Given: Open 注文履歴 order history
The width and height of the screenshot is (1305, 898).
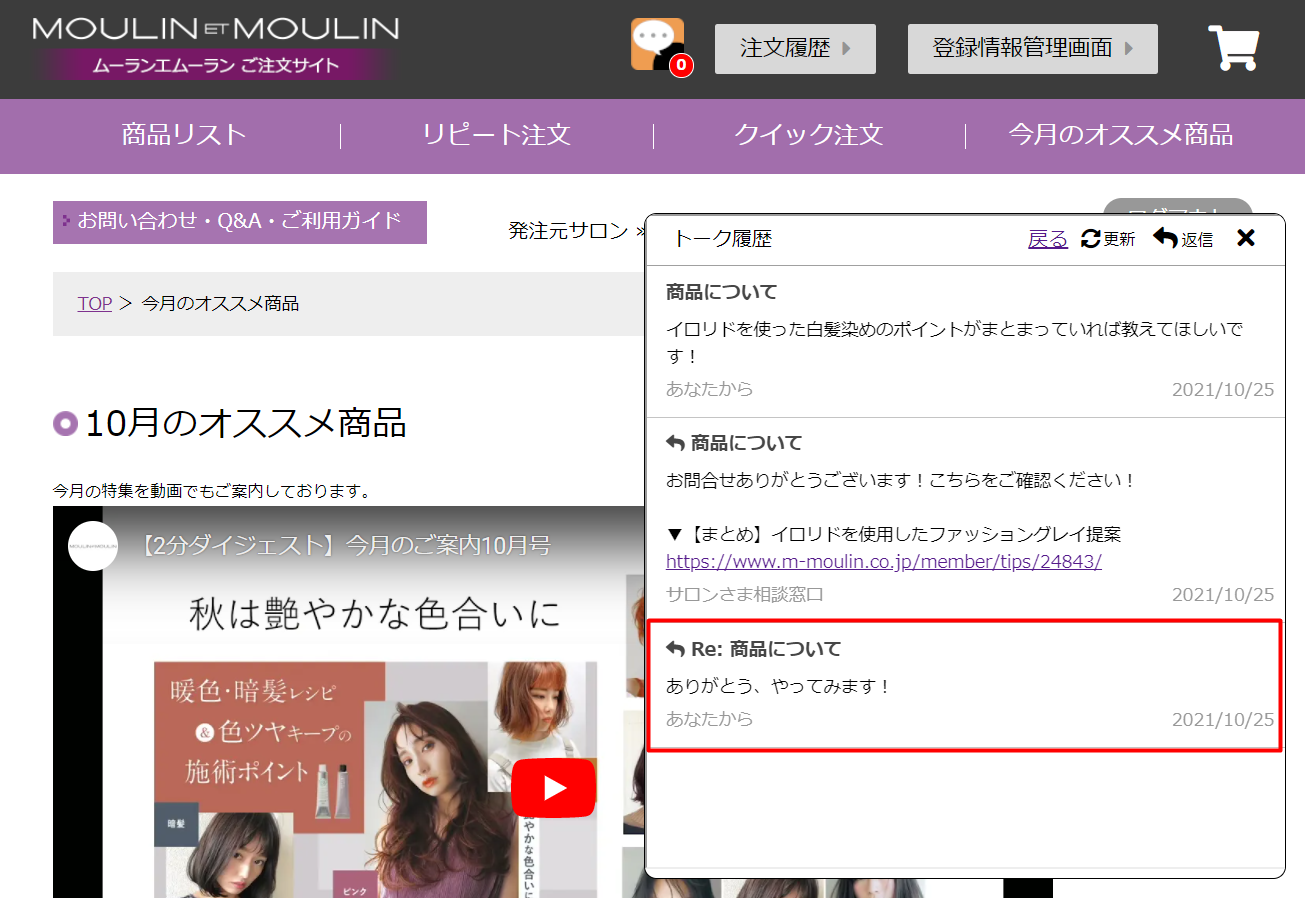Looking at the screenshot, I should (795, 49).
